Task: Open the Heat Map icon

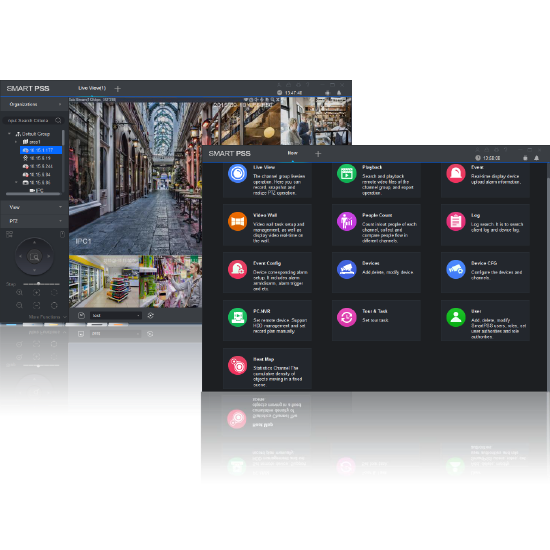Action: pyautogui.click(x=237, y=365)
